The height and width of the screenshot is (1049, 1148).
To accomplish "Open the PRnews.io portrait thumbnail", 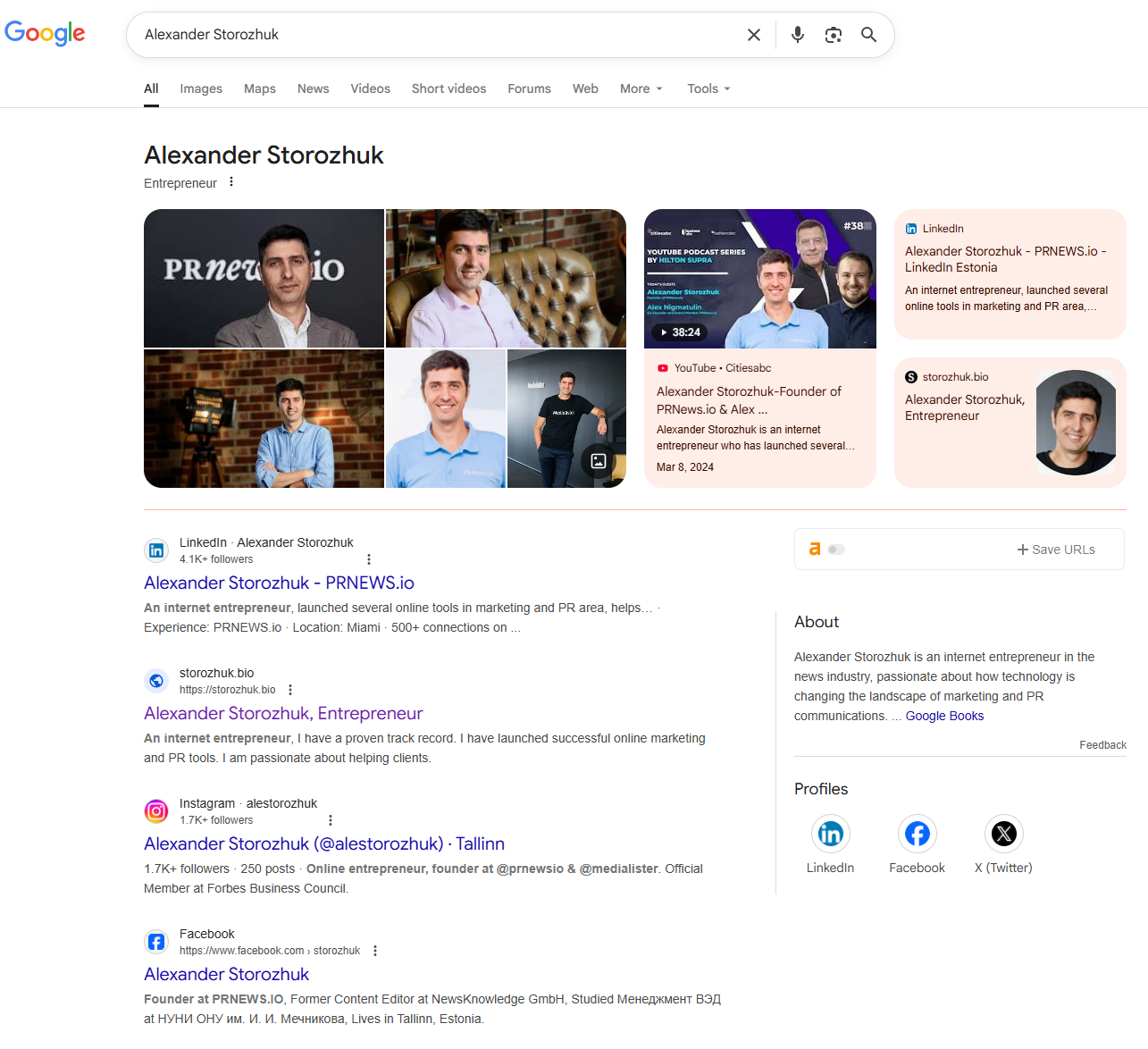I will point(264,278).
